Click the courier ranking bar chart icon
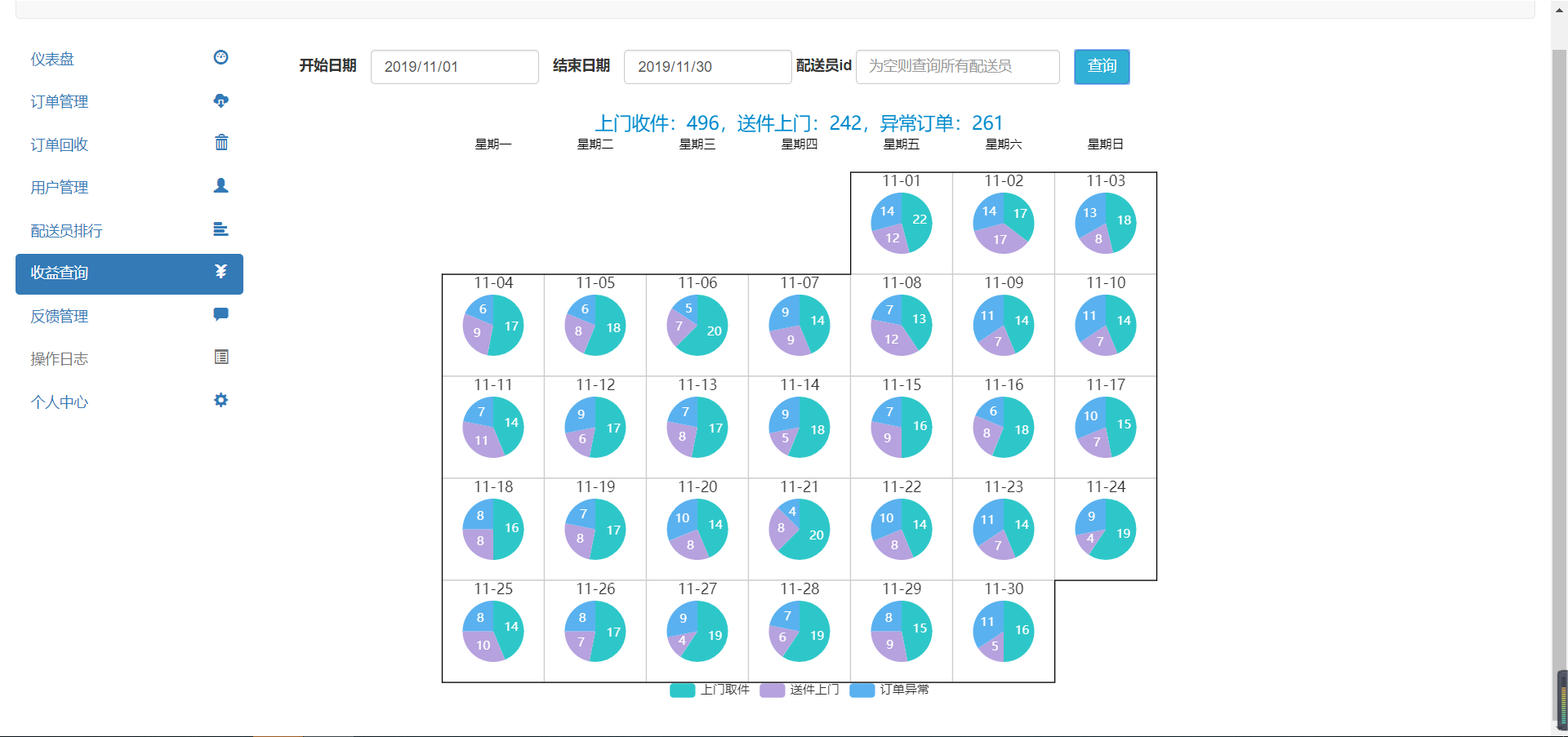 pyautogui.click(x=220, y=229)
